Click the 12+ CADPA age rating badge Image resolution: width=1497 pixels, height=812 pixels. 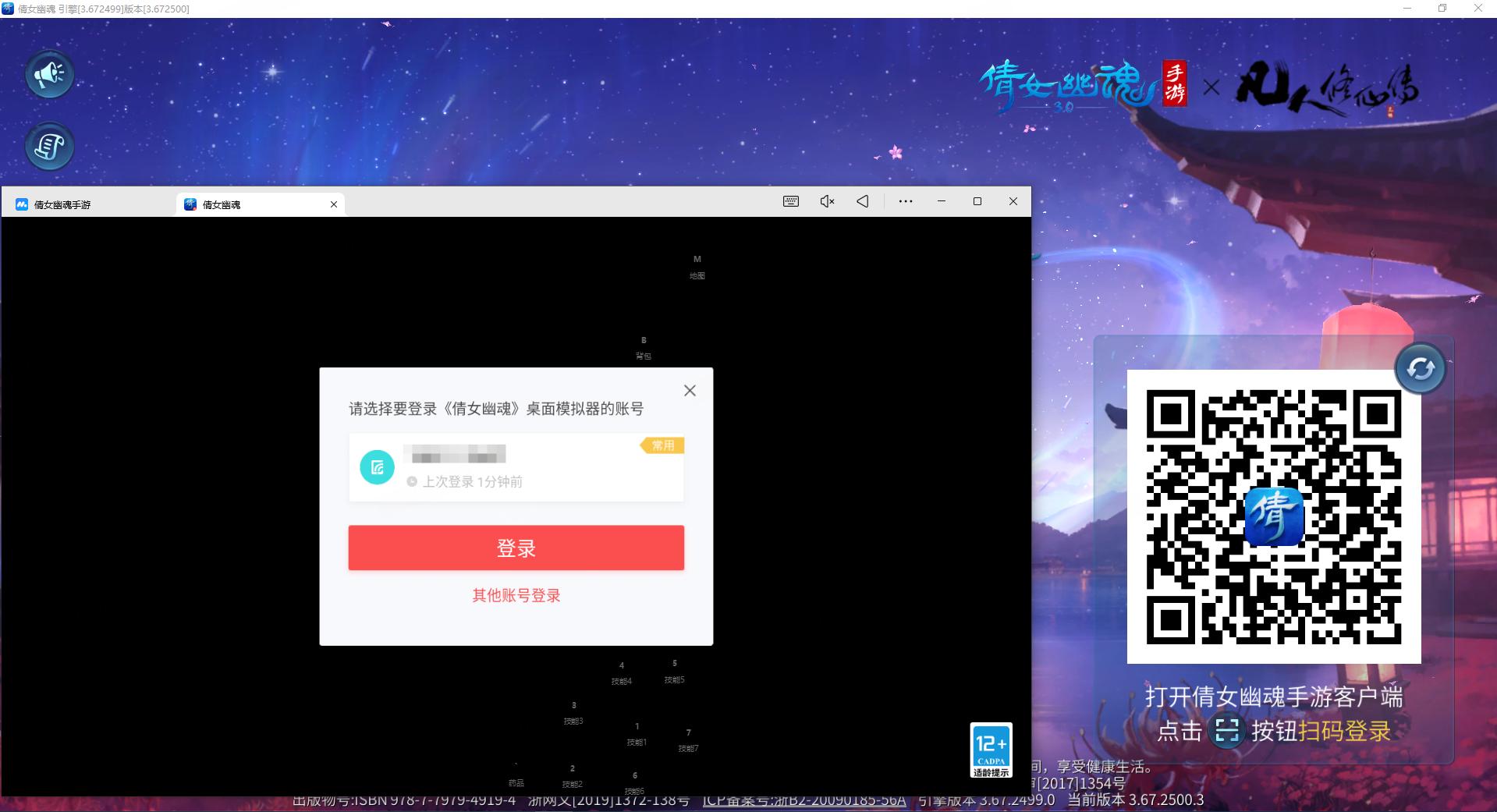[991, 750]
